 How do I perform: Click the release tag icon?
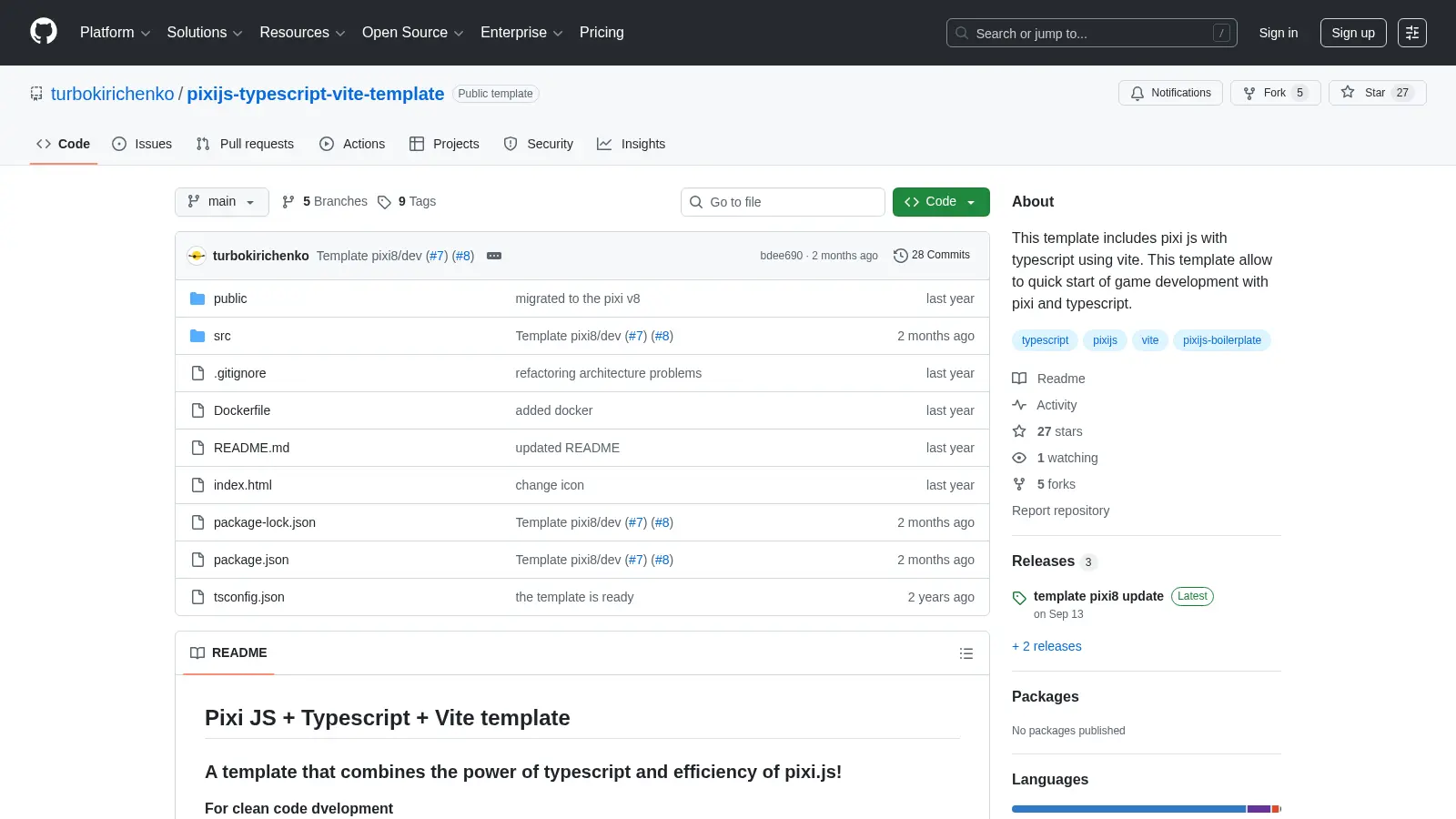[x=1019, y=598]
